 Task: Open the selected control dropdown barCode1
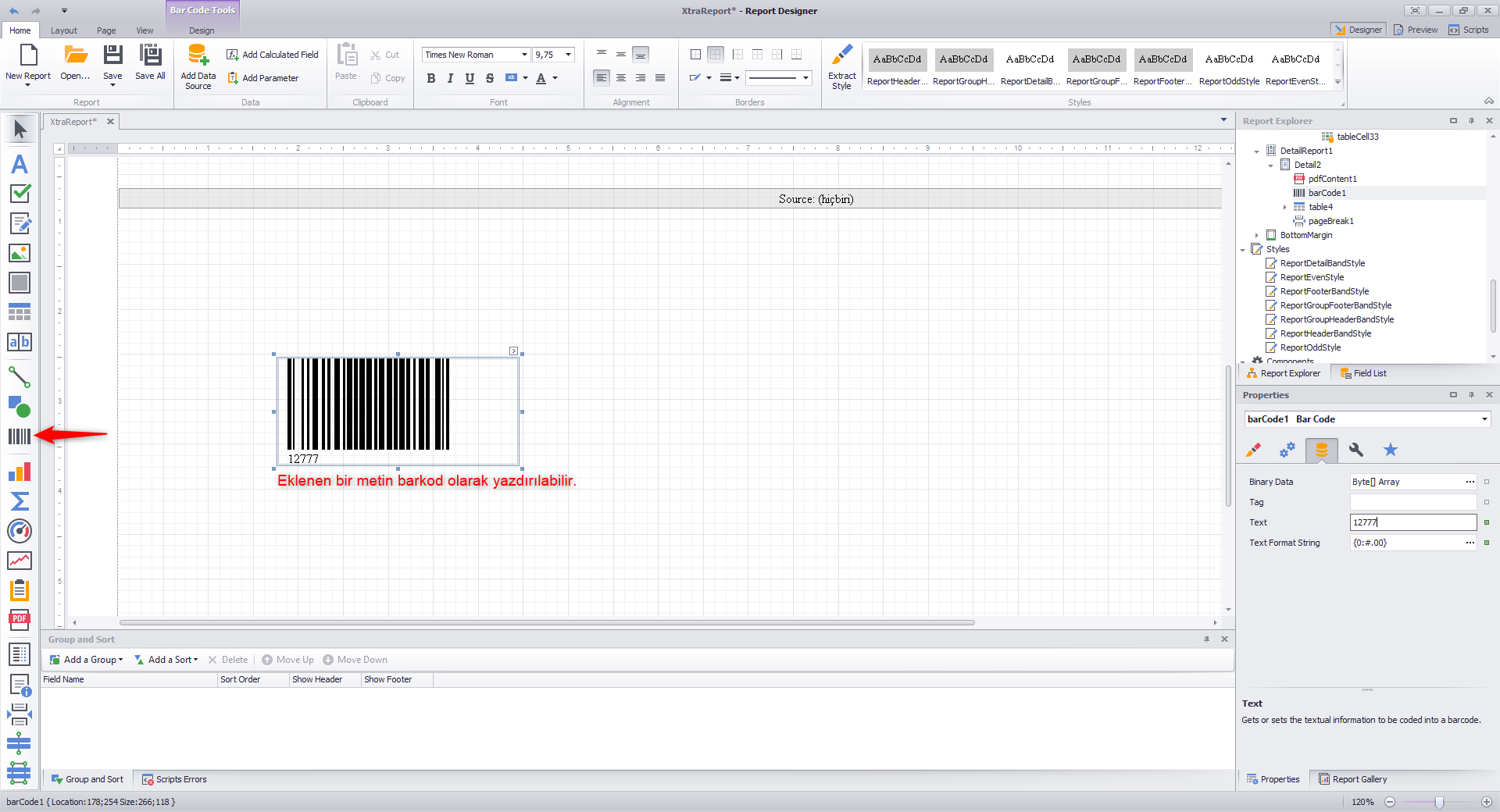[x=1484, y=419]
